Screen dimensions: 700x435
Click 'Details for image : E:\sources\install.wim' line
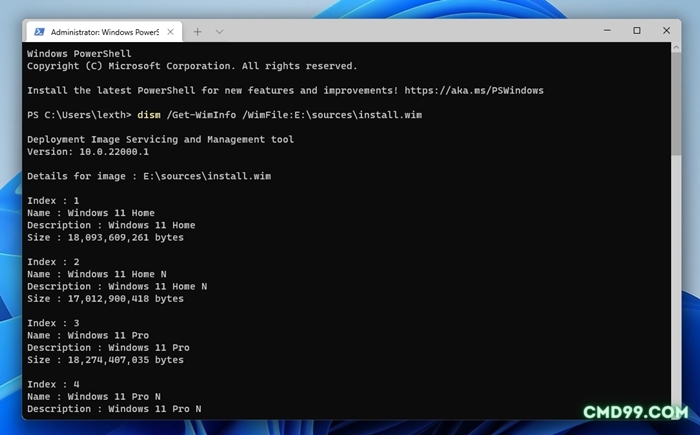coord(149,176)
